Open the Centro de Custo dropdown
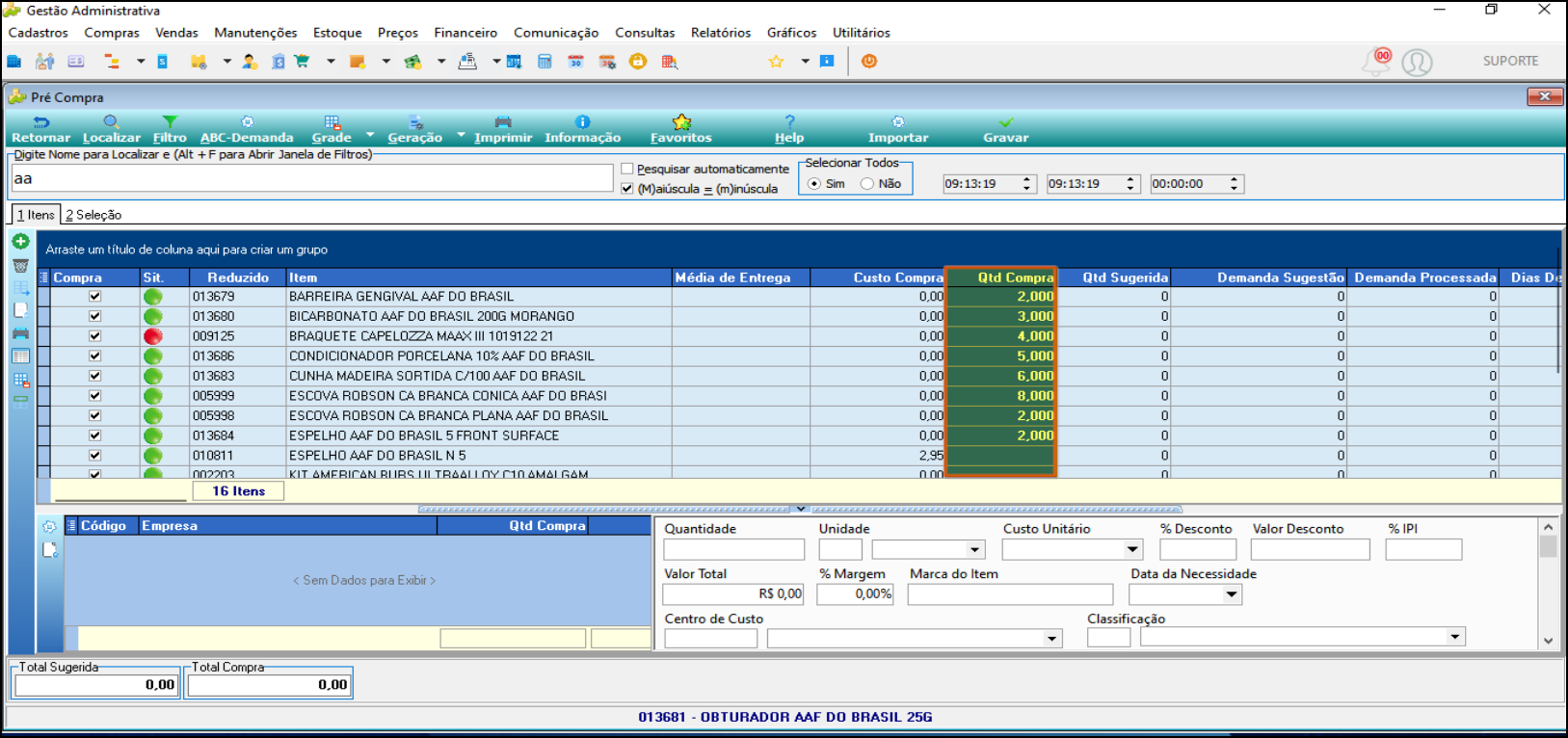 1052,638
